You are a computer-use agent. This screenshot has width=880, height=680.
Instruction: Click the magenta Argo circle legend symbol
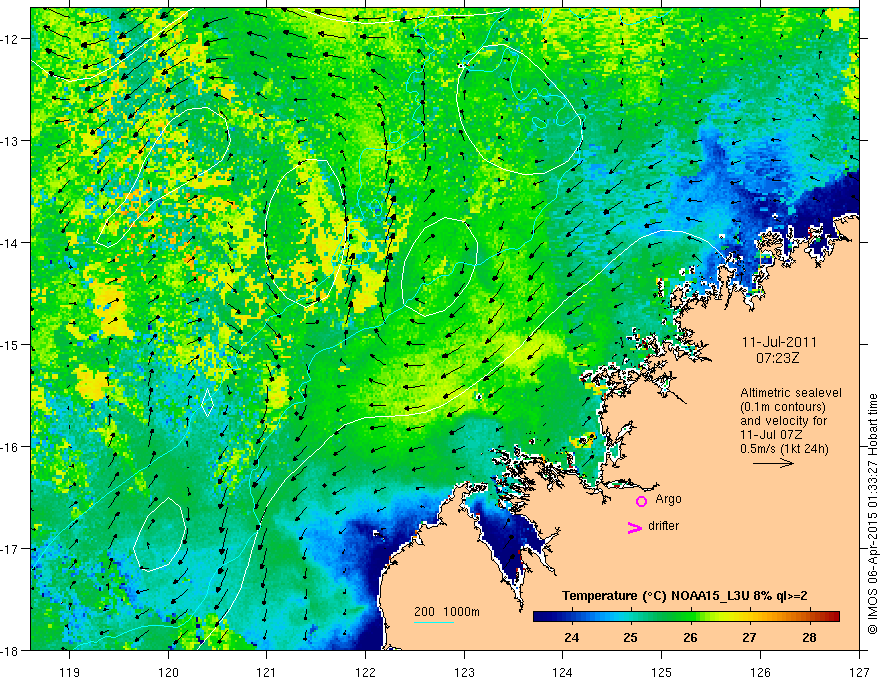[x=641, y=501]
